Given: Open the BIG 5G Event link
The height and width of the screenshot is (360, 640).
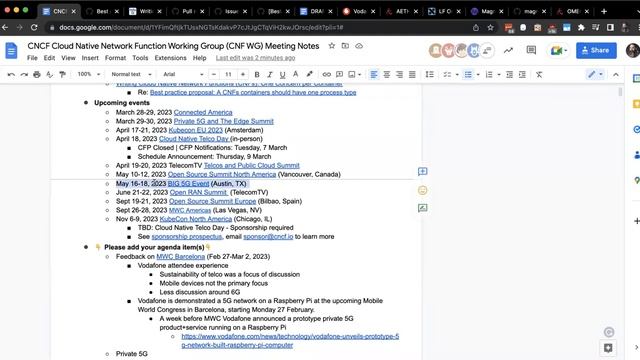Looking at the screenshot, I should pos(189,184).
